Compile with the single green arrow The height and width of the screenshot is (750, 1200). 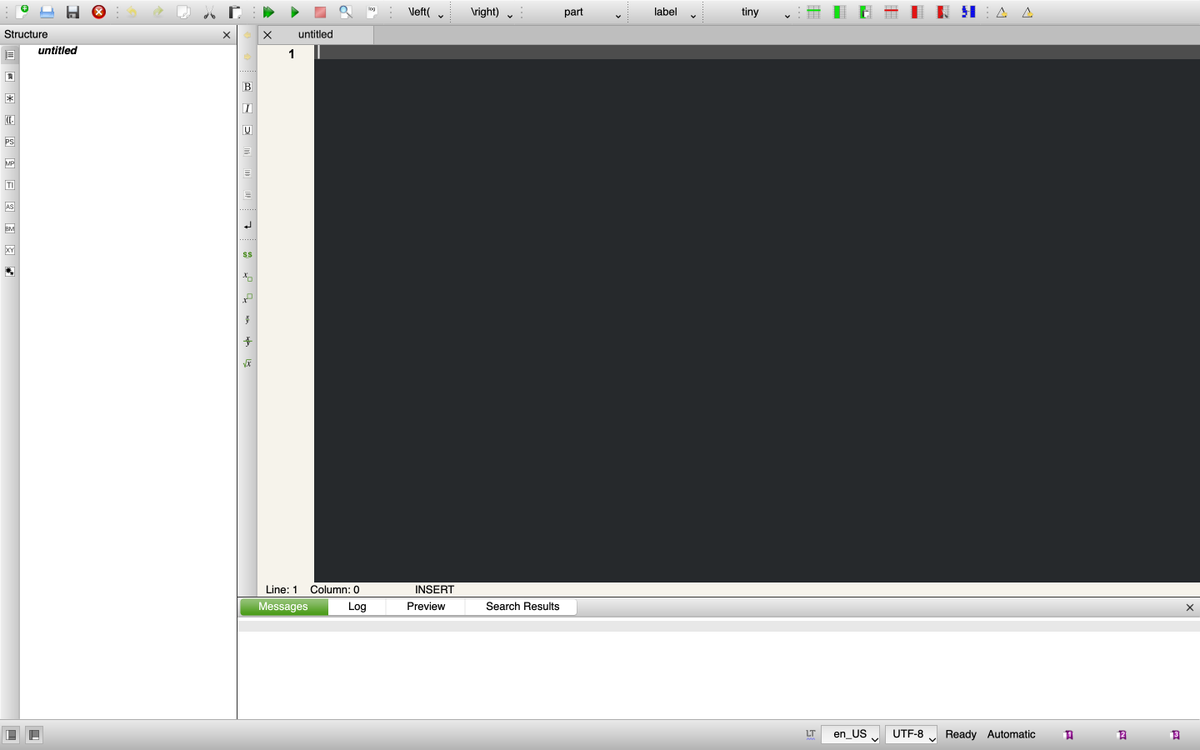295,12
